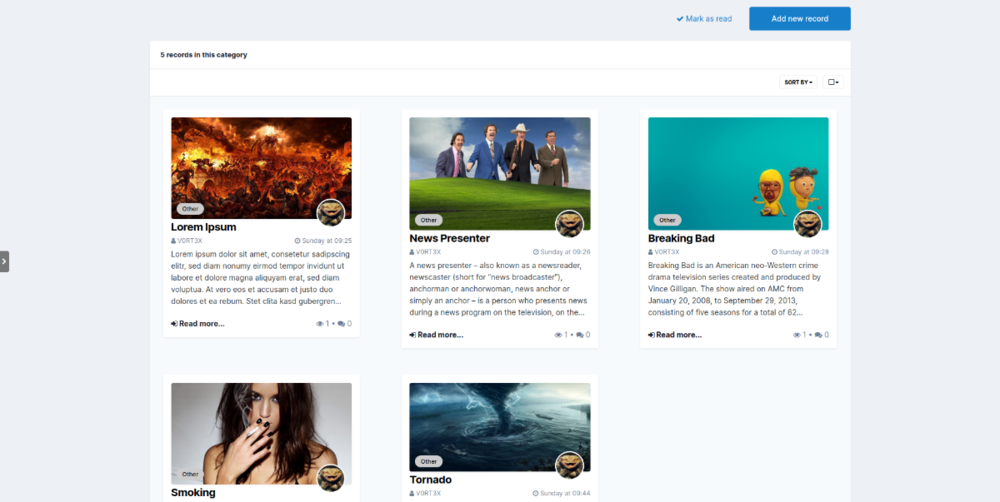Click the Add new record button
Viewport: 1000px width, 502px height.
pyautogui.click(x=800, y=18)
